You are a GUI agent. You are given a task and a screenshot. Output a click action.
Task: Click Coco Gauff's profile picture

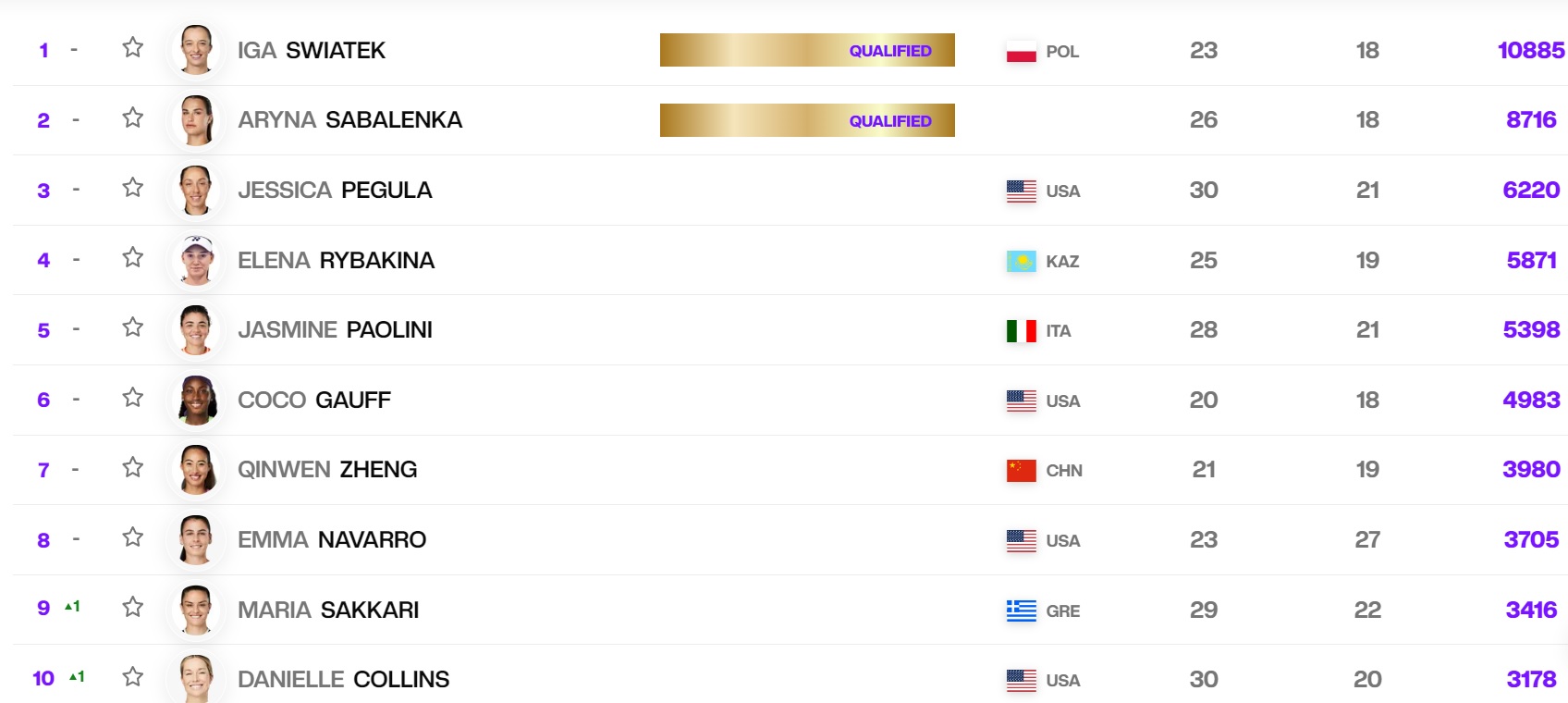[196, 401]
